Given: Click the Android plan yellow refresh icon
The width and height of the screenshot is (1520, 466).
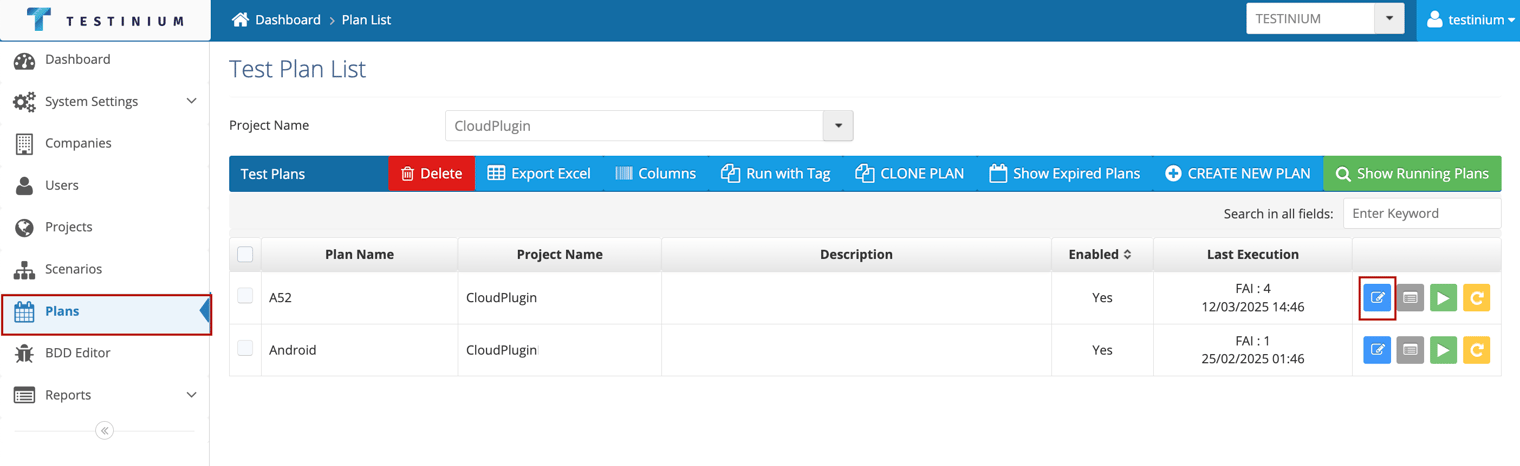Looking at the screenshot, I should click(x=1476, y=350).
